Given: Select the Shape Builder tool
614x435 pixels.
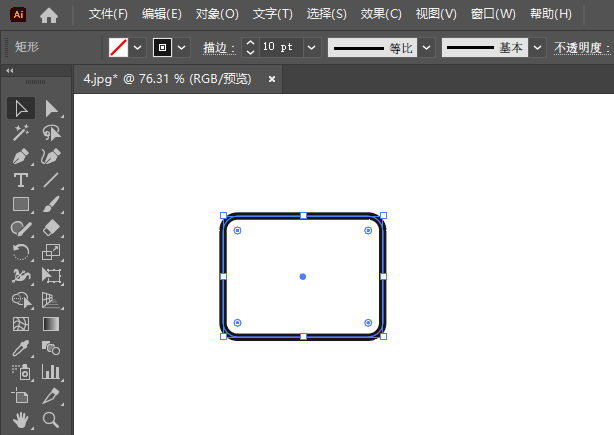Looking at the screenshot, I should 21,300.
